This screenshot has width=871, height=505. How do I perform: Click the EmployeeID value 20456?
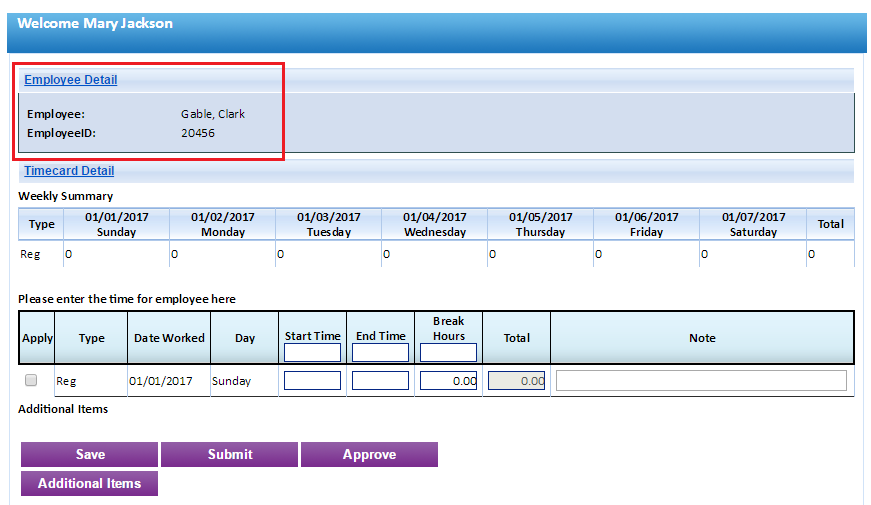click(198, 133)
